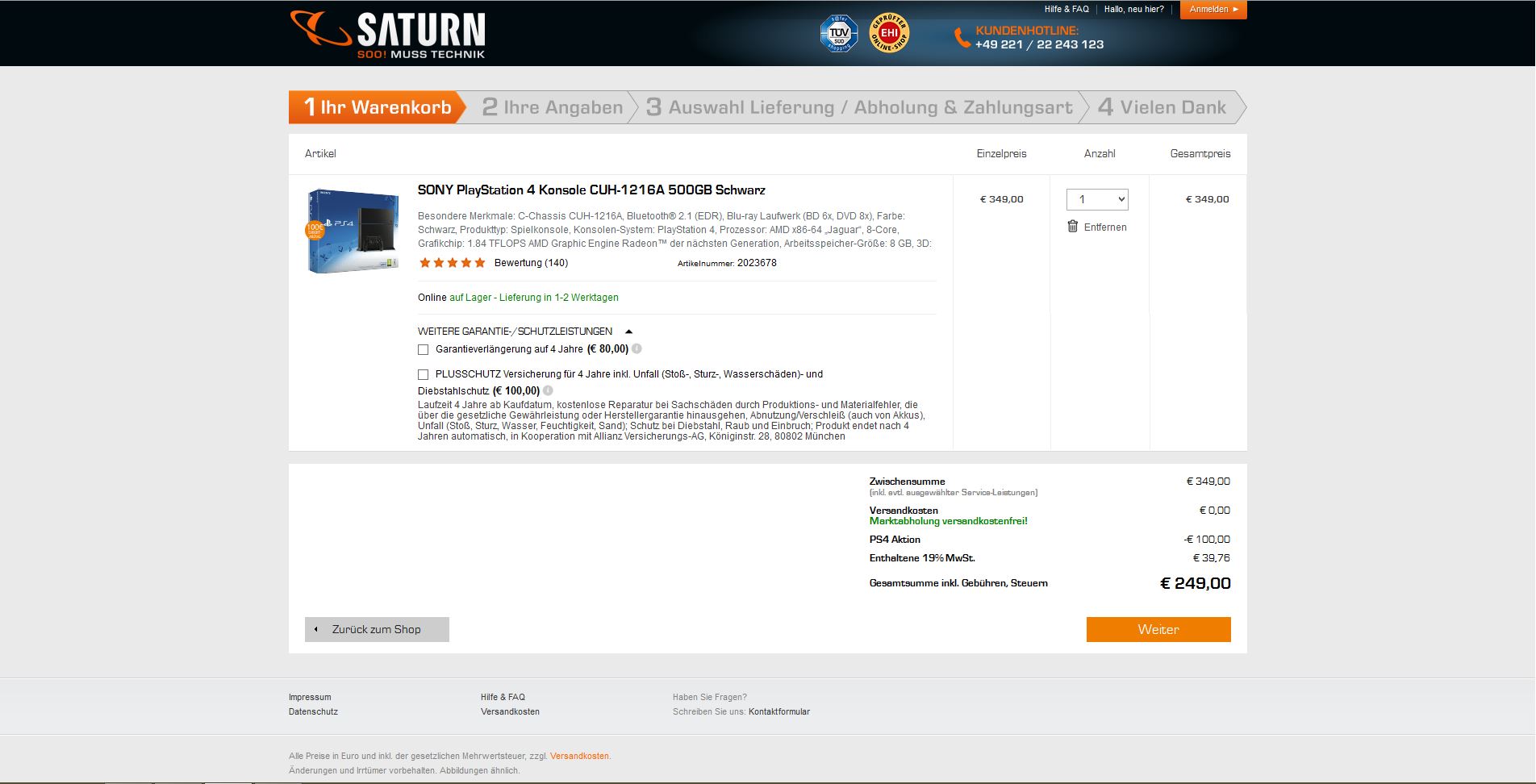Show info icon for PLUSSCHUTZ Diebstahlschutz
Image resolution: width=1536 pixels, height=784 pixels.
pyautogui.click(x=548, y=390)
